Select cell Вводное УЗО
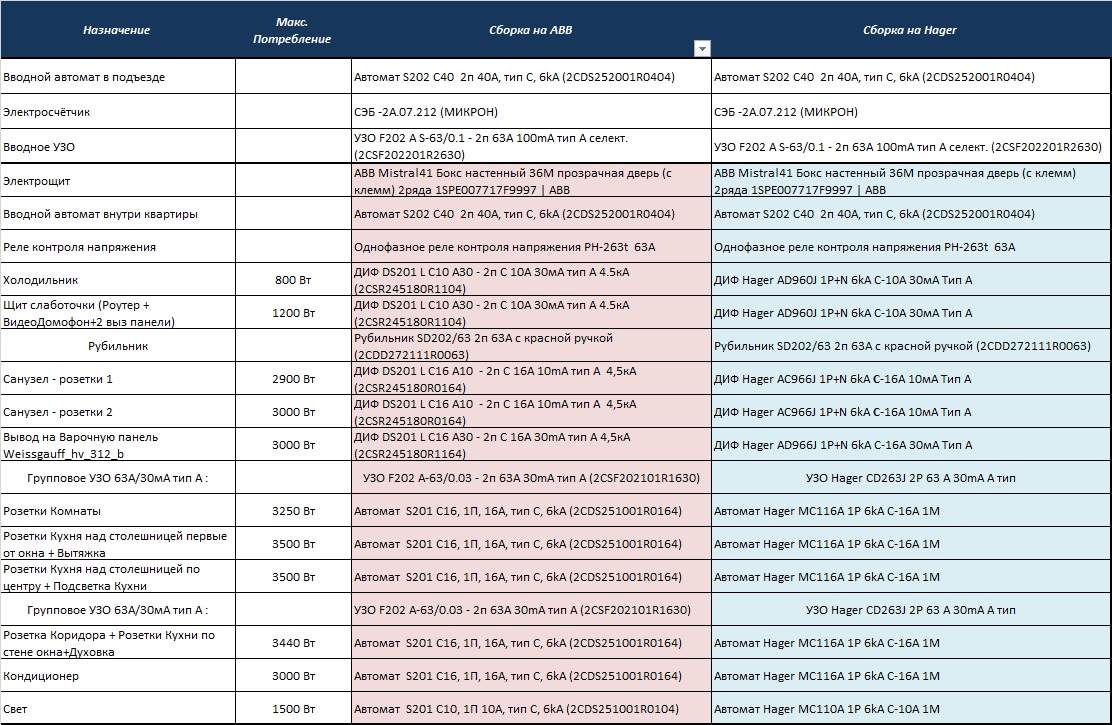 click(x=118, y=146)
